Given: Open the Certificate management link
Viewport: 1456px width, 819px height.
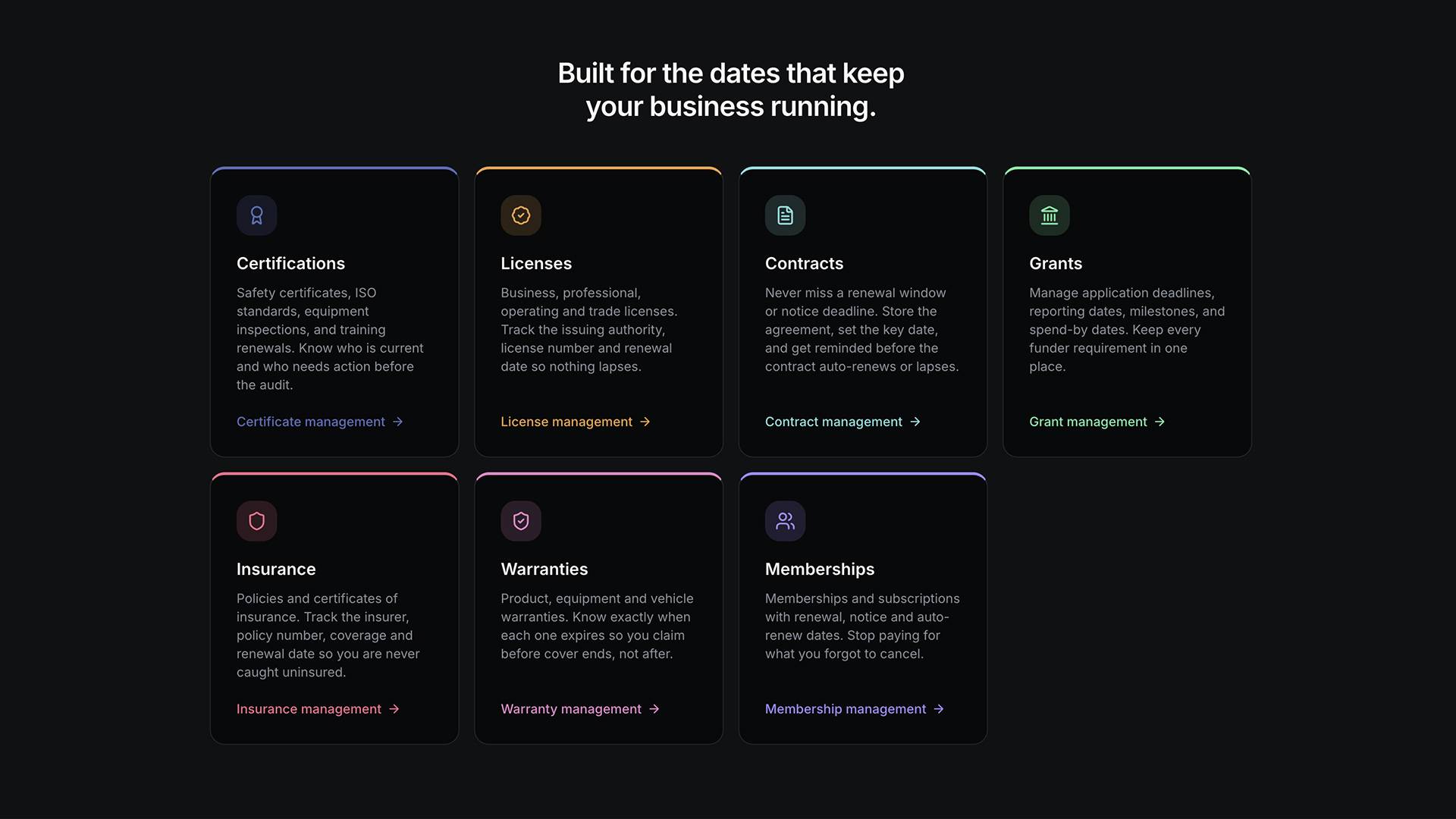Looking at the screenshot, I should [320, 422].
